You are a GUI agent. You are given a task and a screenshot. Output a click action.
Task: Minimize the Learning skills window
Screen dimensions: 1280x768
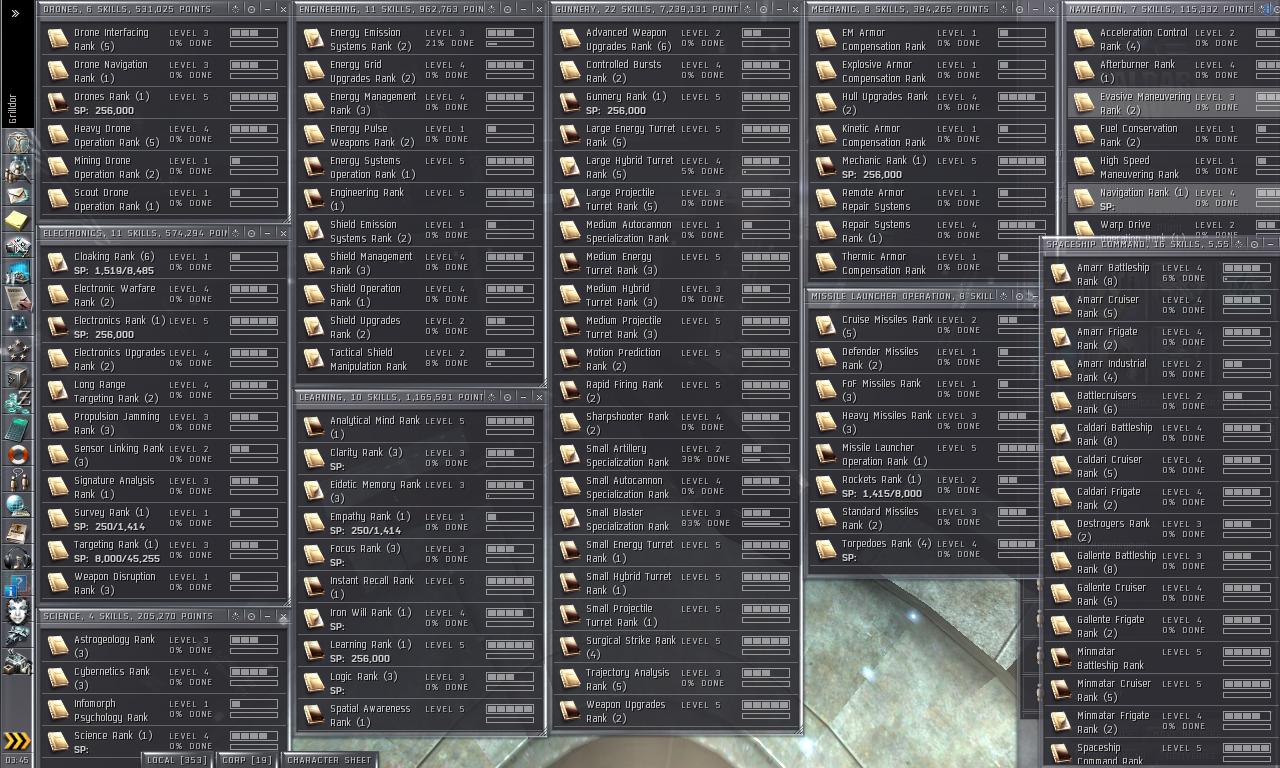tap(523, 397)
